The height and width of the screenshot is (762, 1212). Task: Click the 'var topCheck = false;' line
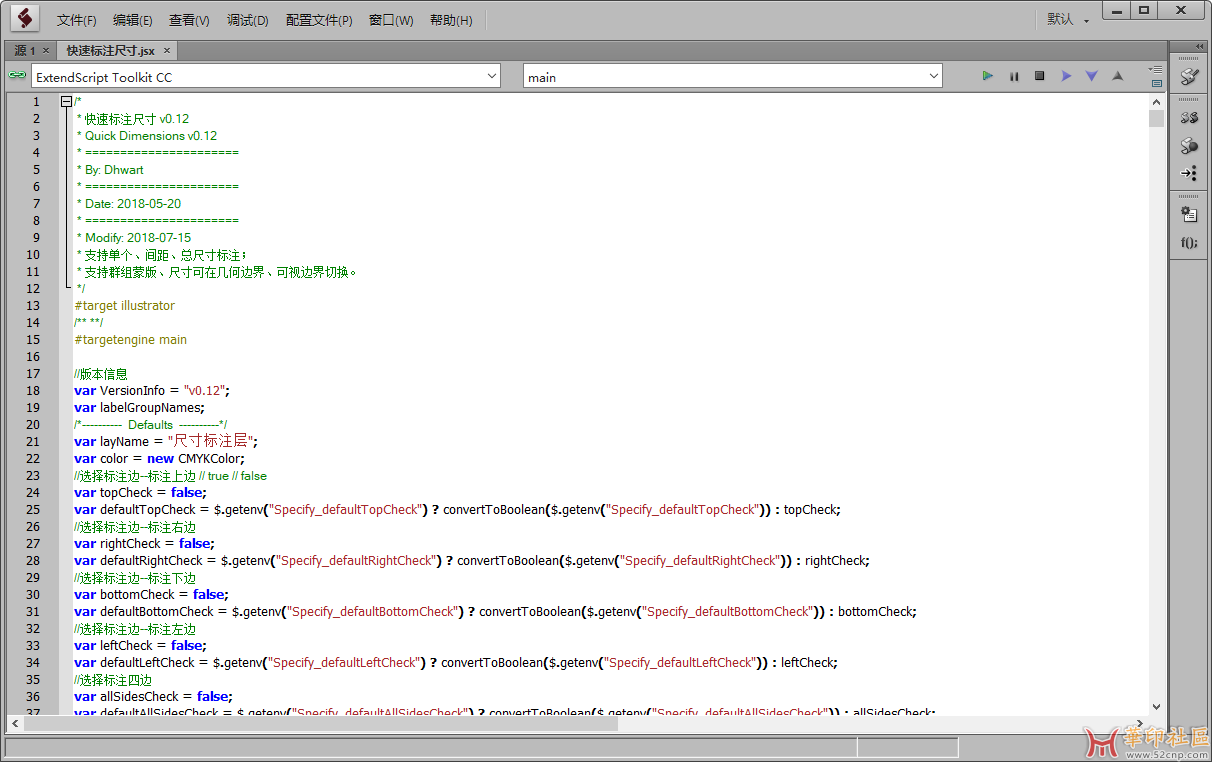[140, 493]
